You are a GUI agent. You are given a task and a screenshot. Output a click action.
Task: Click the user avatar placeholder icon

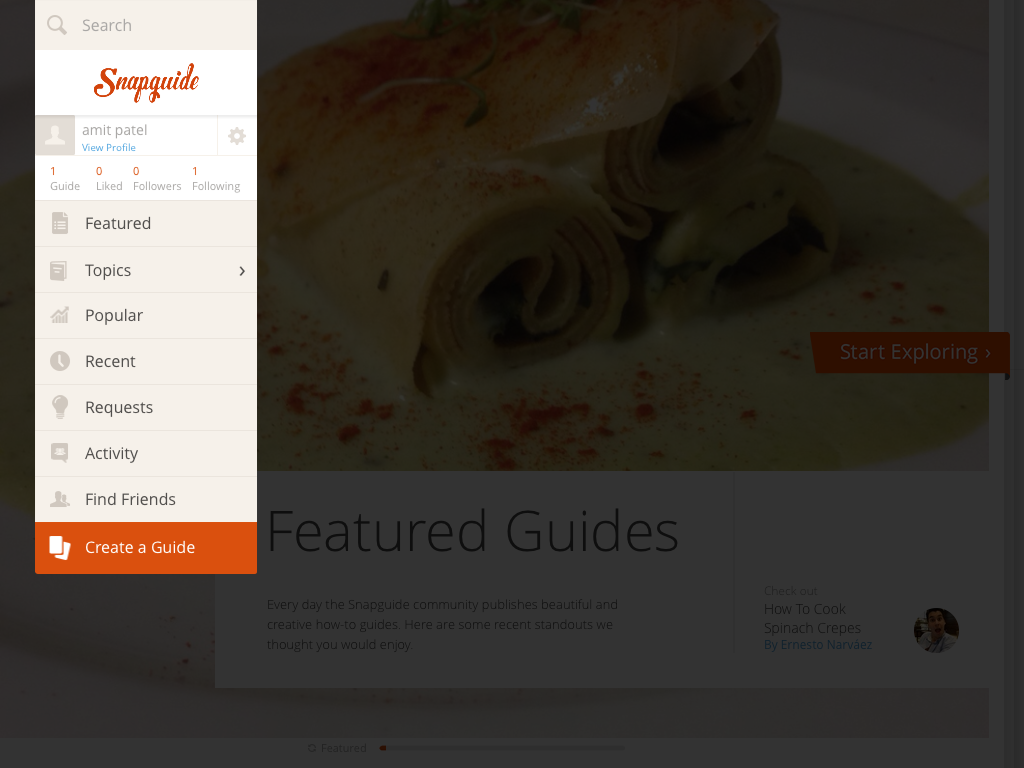[55, 136]
